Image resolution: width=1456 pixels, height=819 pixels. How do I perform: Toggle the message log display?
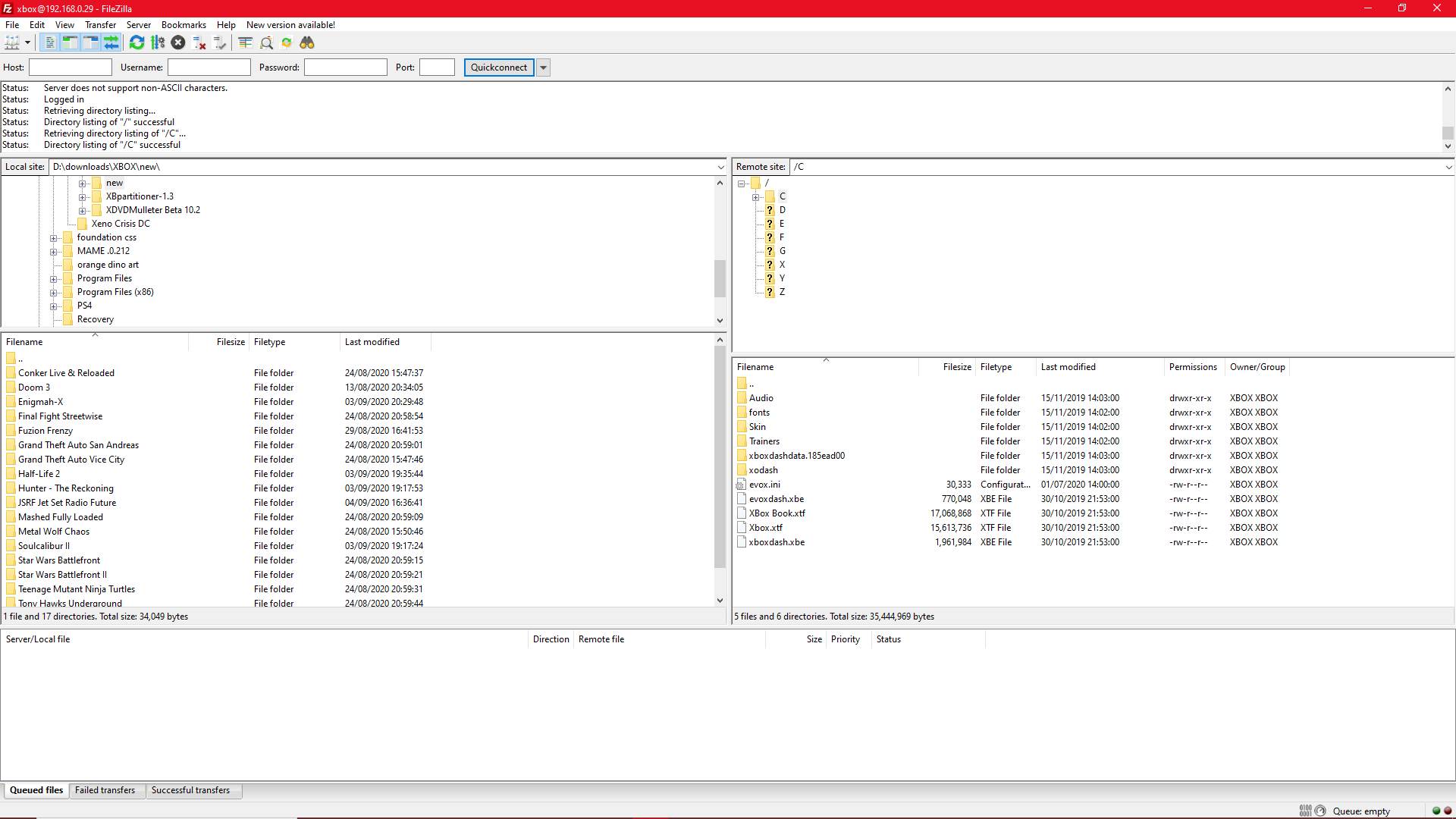pos(49,43)
